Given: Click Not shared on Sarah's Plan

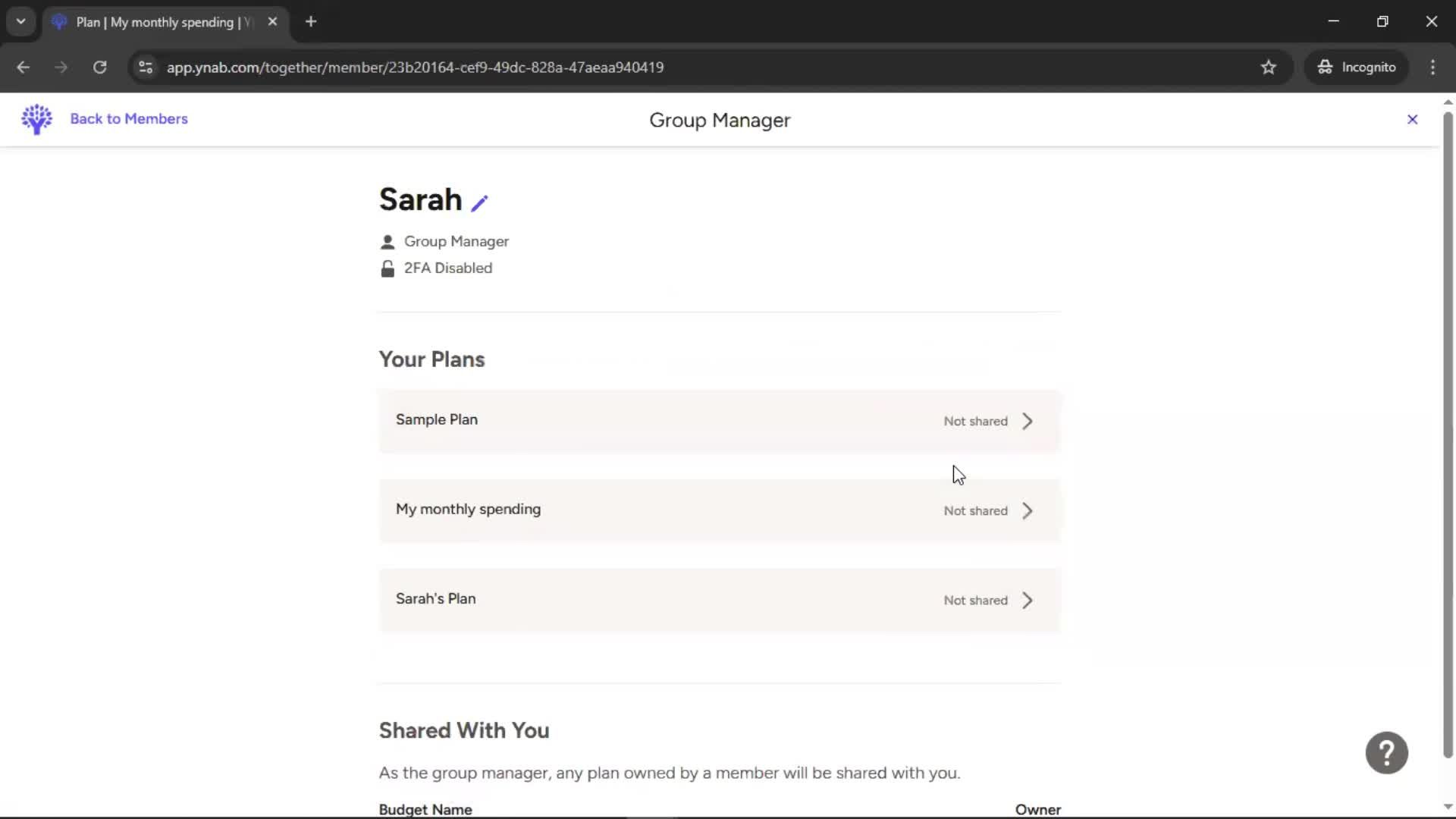Looking at the screenshot, I should (975, 601).
